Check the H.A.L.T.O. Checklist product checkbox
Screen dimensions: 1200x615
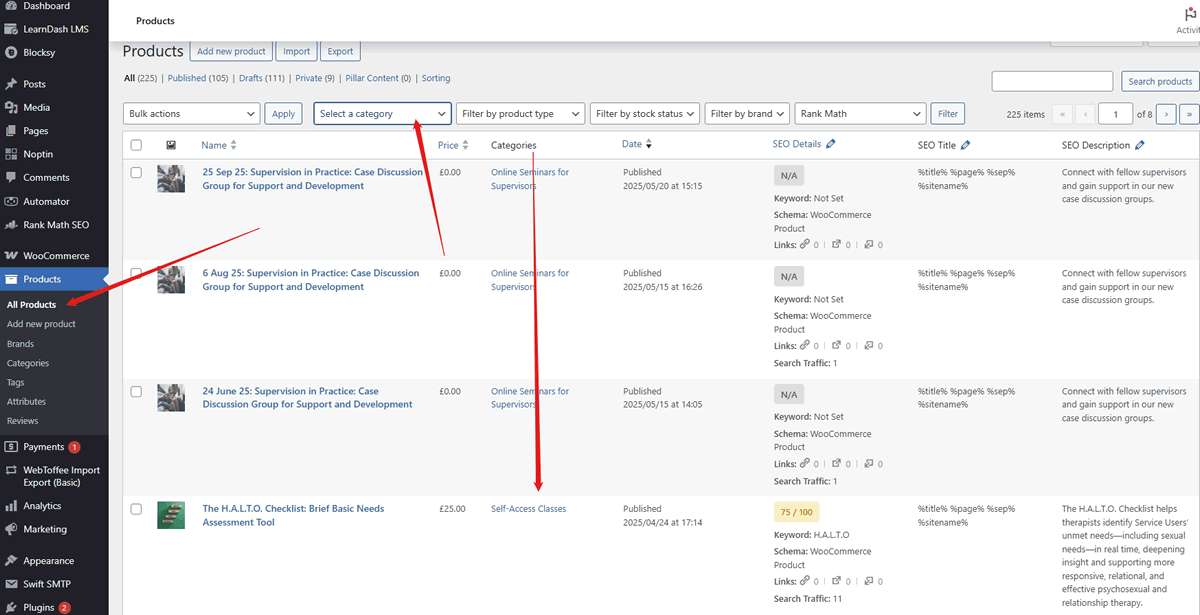136,509
